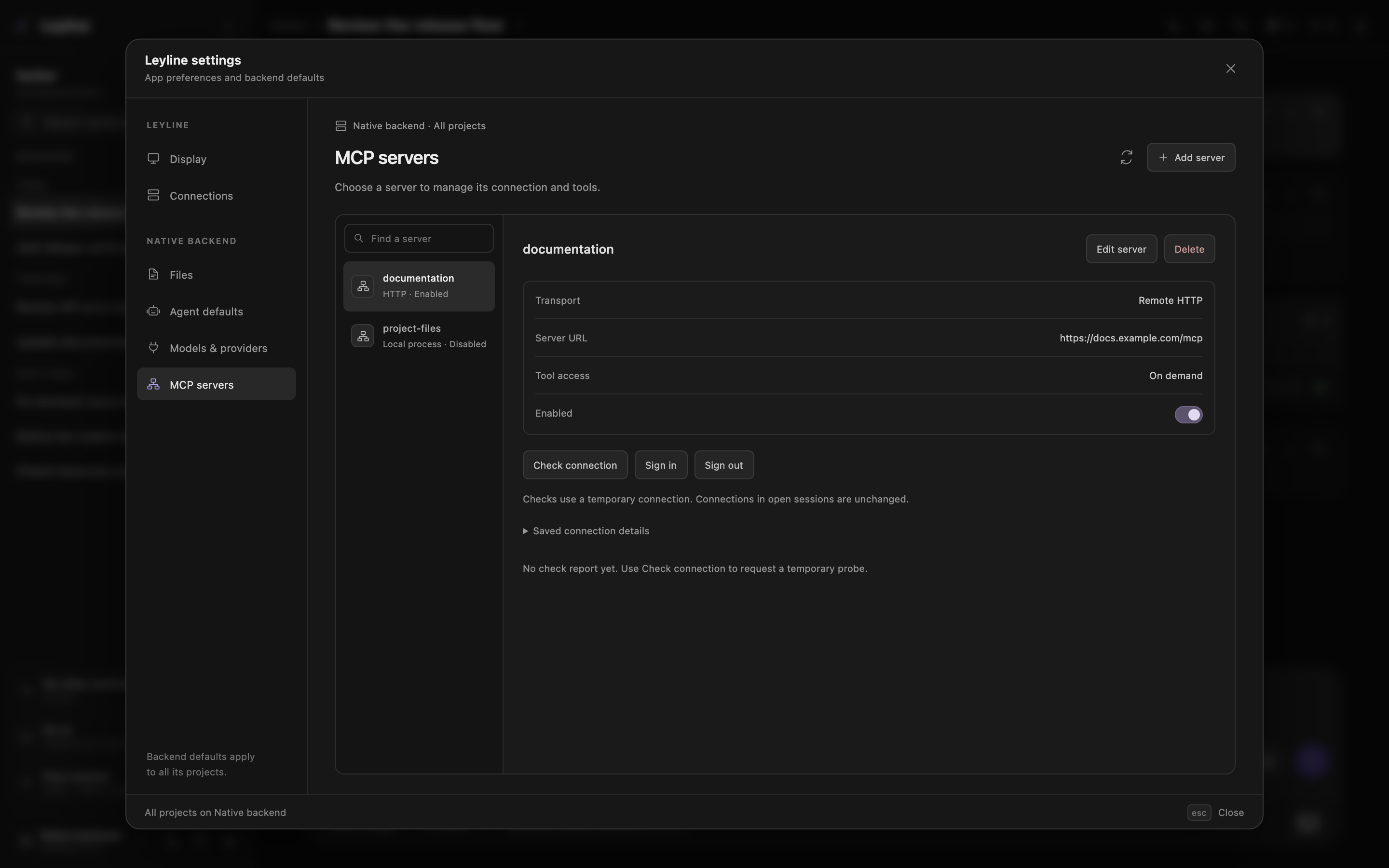Click the refresh servers icon
Screen dimensions: 1389x868
point(1126,157)
